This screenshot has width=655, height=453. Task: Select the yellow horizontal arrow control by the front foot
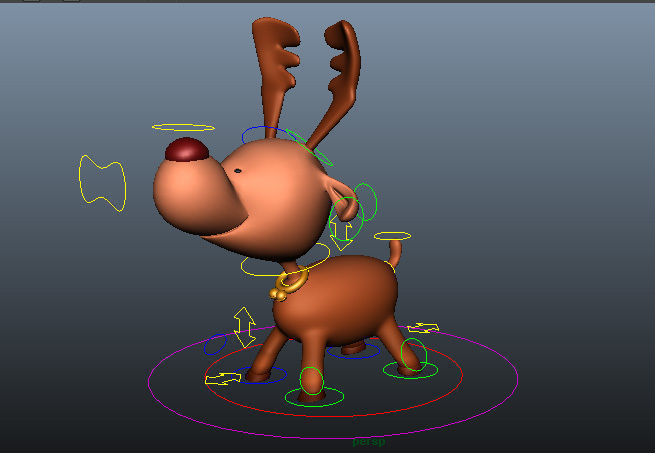point(223,379)
